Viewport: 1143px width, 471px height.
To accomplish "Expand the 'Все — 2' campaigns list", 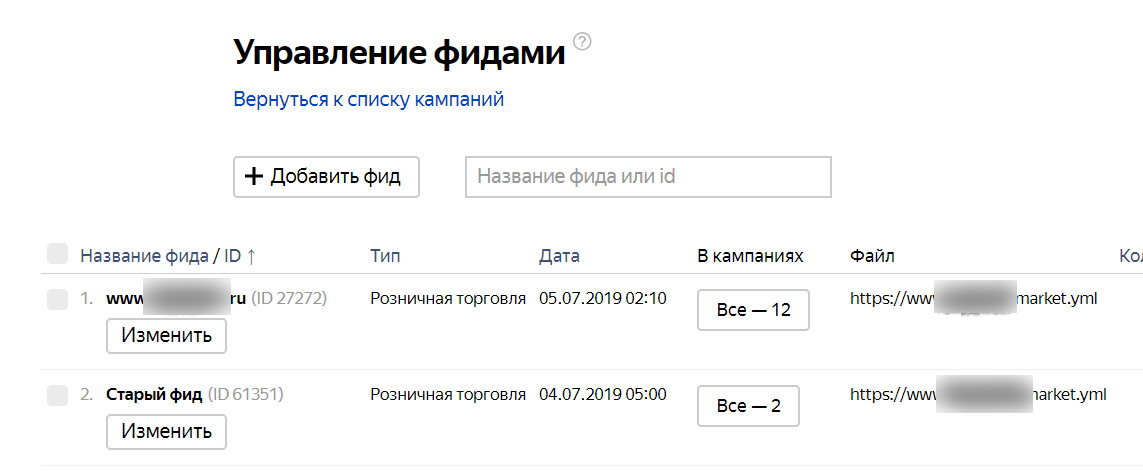I will 748,406.
